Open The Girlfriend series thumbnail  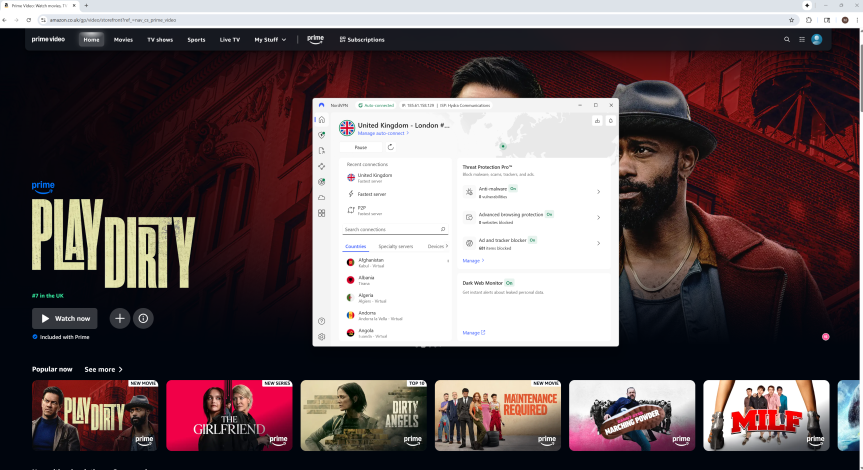(230, 416)
